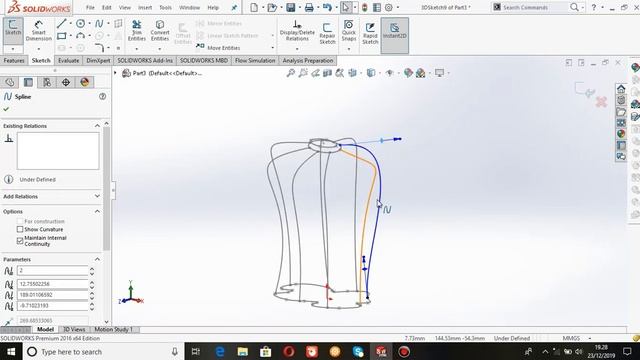640x360 pixels.
Task: Click the Print icon
Action: [x=309, y=7]
